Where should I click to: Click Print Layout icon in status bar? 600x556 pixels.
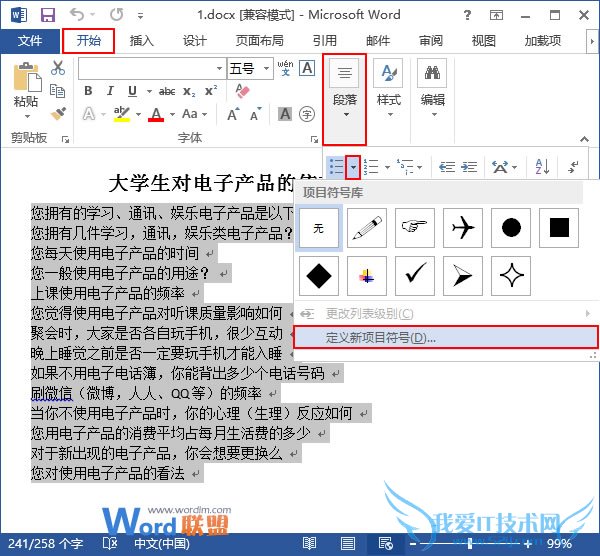348,543
